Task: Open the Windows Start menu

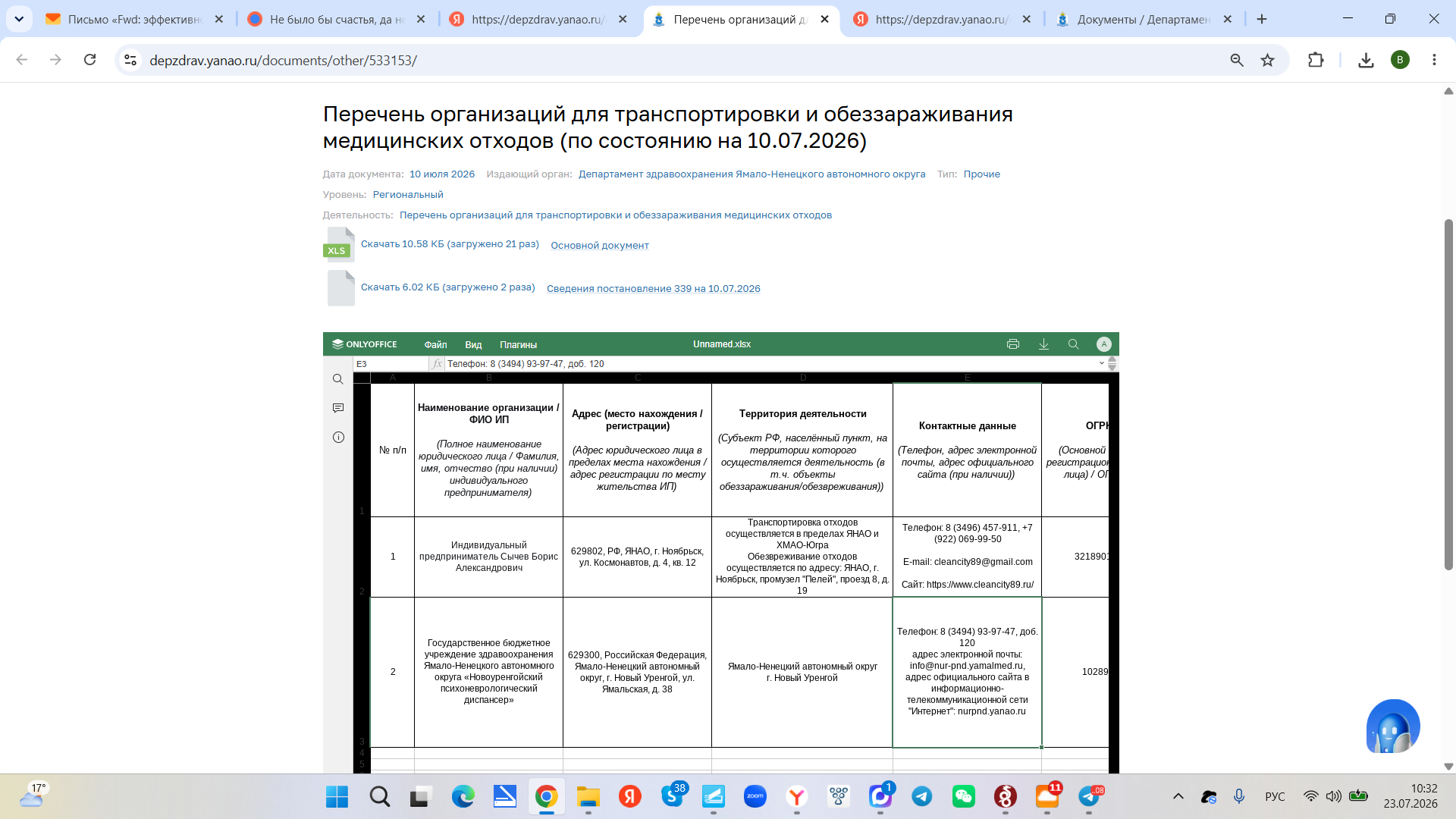Action: (x=337, y=796)
